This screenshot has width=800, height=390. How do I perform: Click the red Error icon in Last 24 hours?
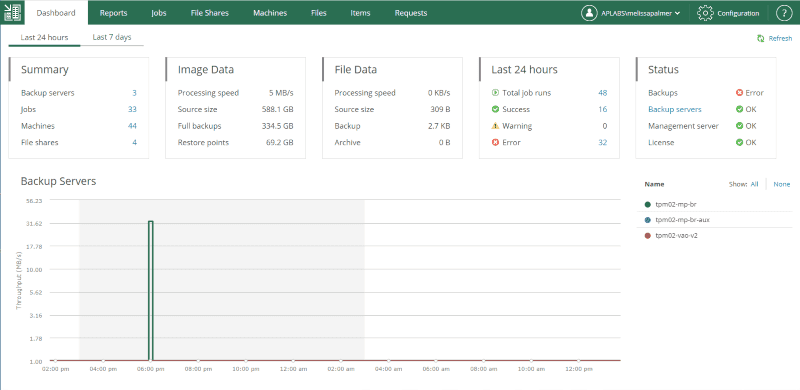point(495,142)
